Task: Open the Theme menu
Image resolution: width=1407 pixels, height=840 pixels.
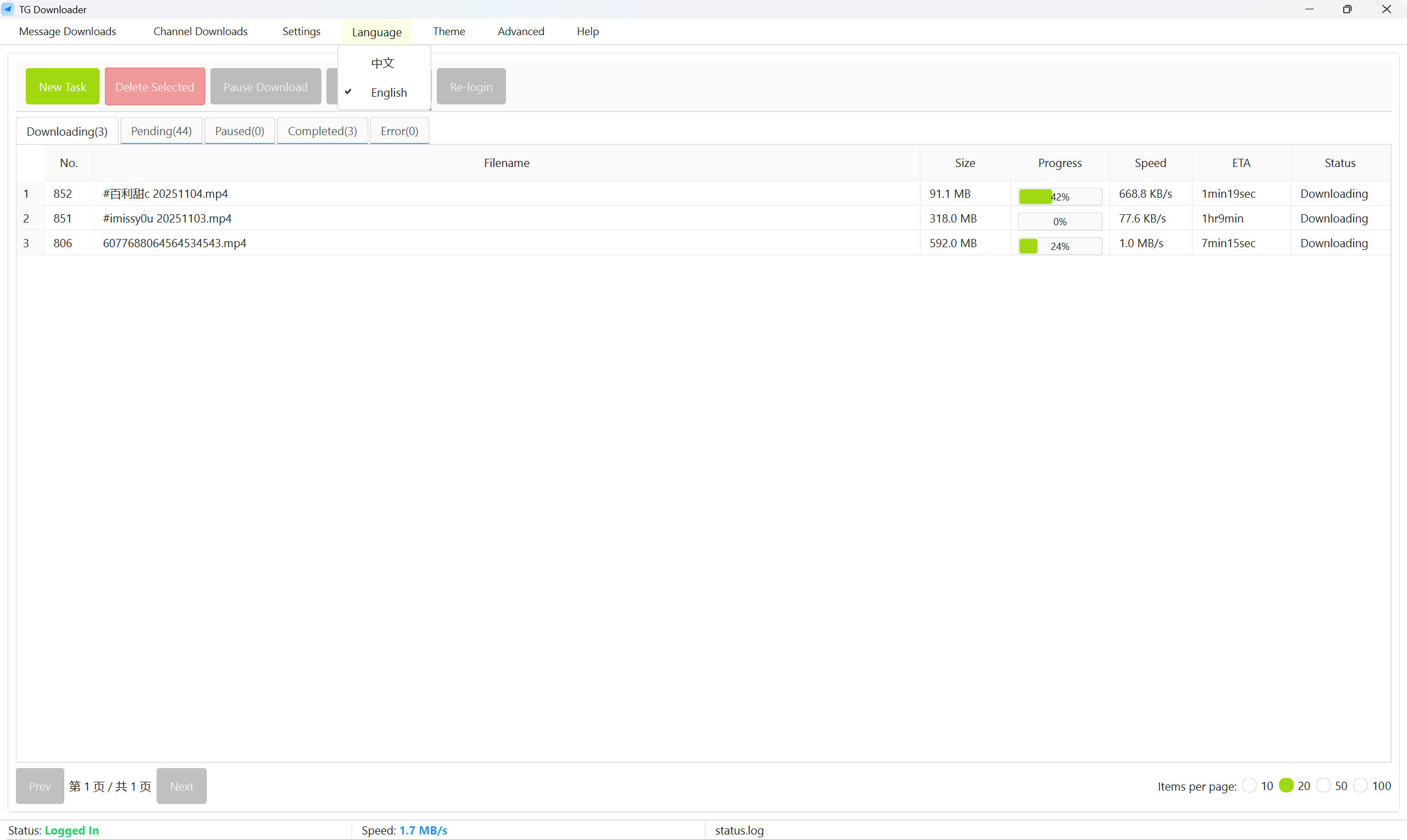Action: pyautogui.click(x=448, y=31)
